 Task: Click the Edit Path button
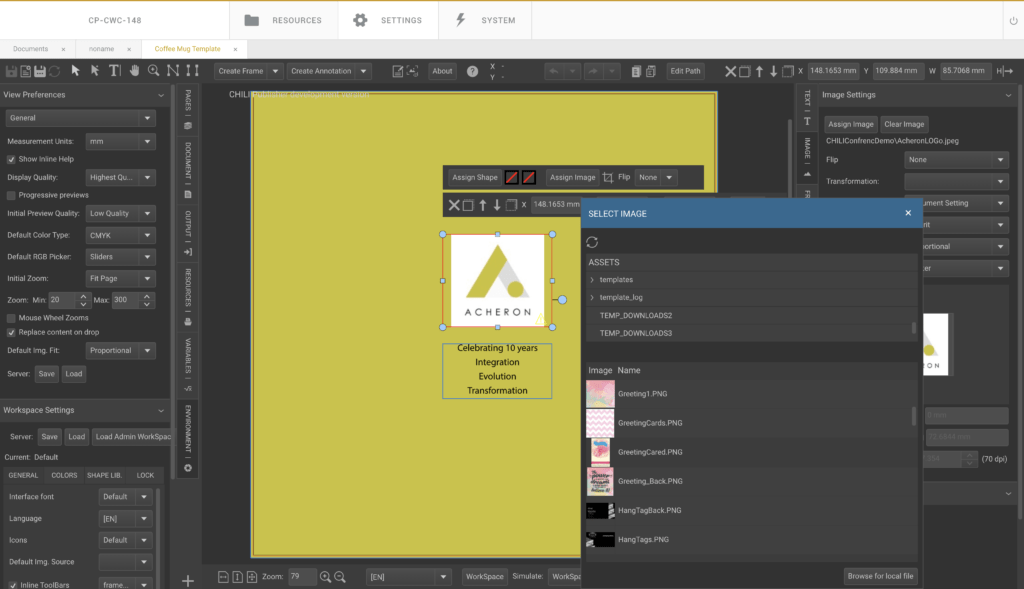(685, 71)
